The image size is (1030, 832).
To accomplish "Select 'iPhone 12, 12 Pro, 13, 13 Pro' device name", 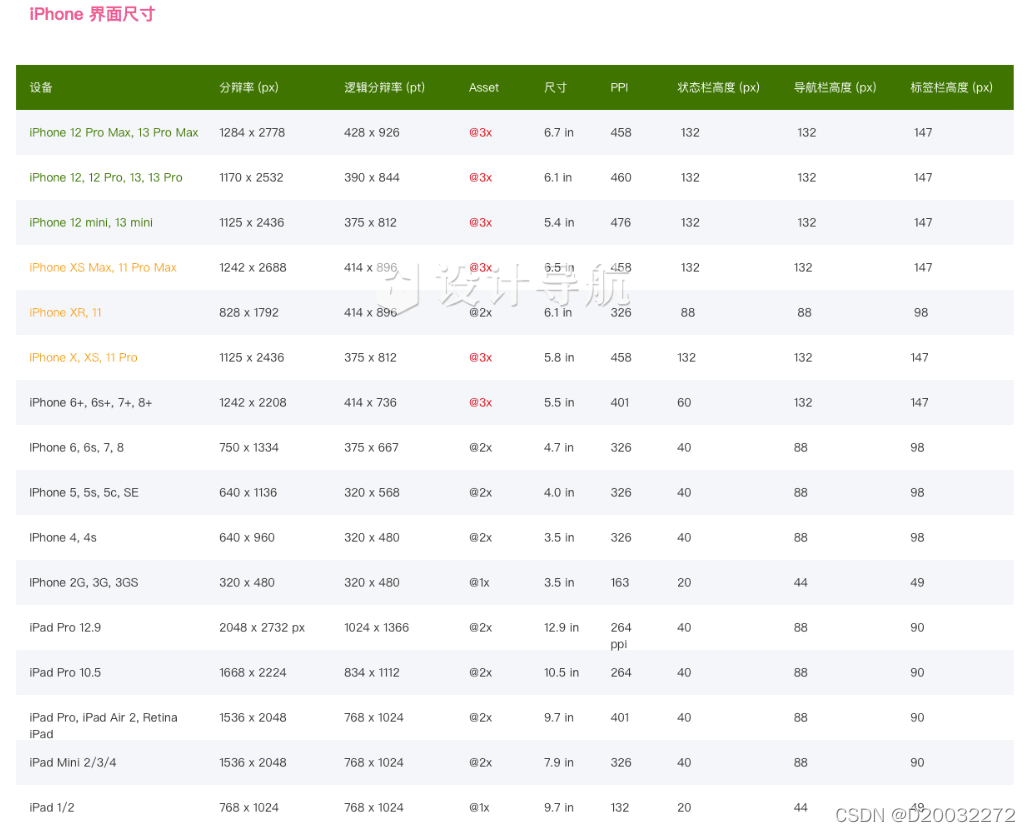I will point(106,177).
